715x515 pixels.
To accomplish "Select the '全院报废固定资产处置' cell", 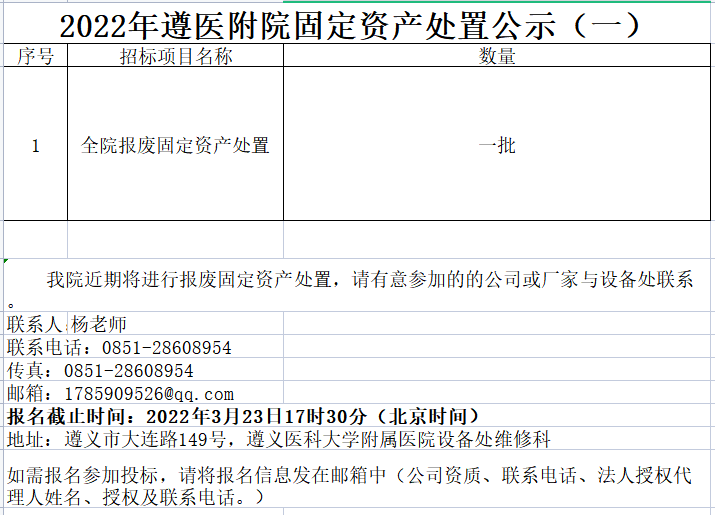I will tap(176, 144).
